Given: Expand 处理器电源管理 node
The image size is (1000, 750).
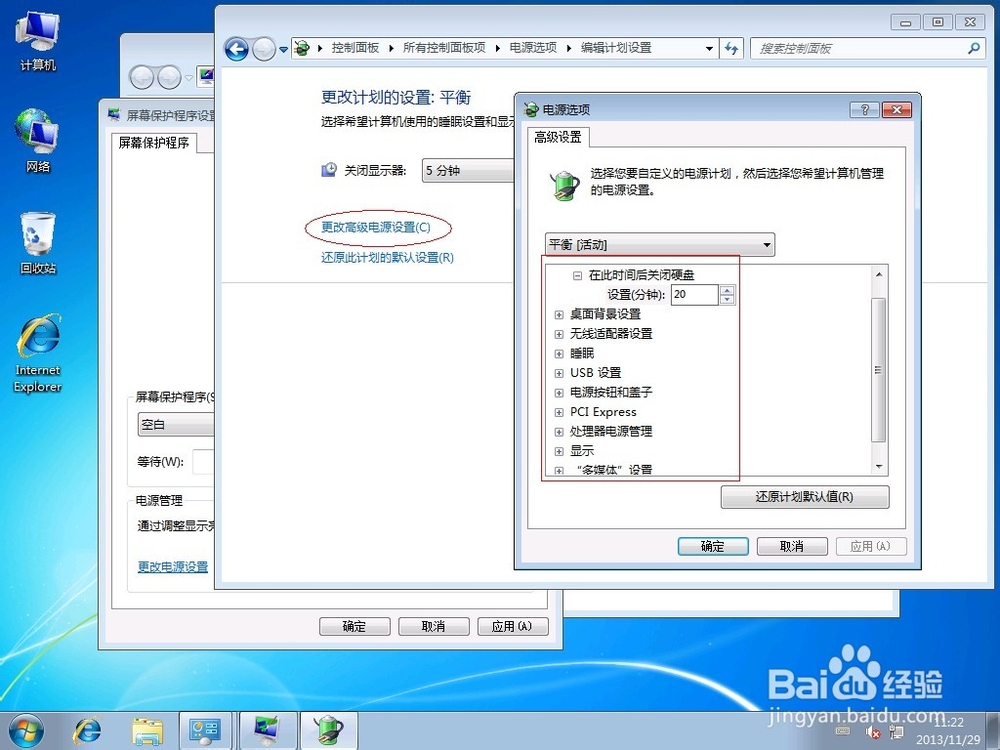Looking at the screenshot, I should (x=559, y=432).
